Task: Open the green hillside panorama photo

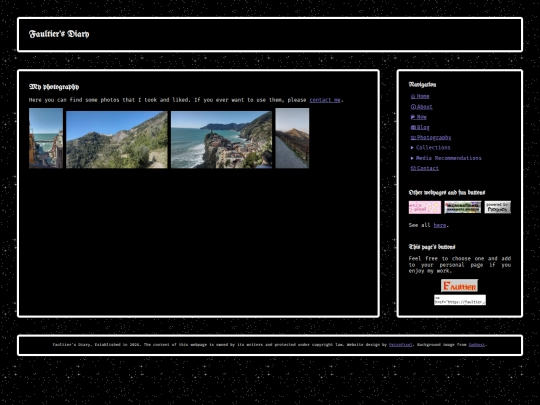Action: [117, 139]
